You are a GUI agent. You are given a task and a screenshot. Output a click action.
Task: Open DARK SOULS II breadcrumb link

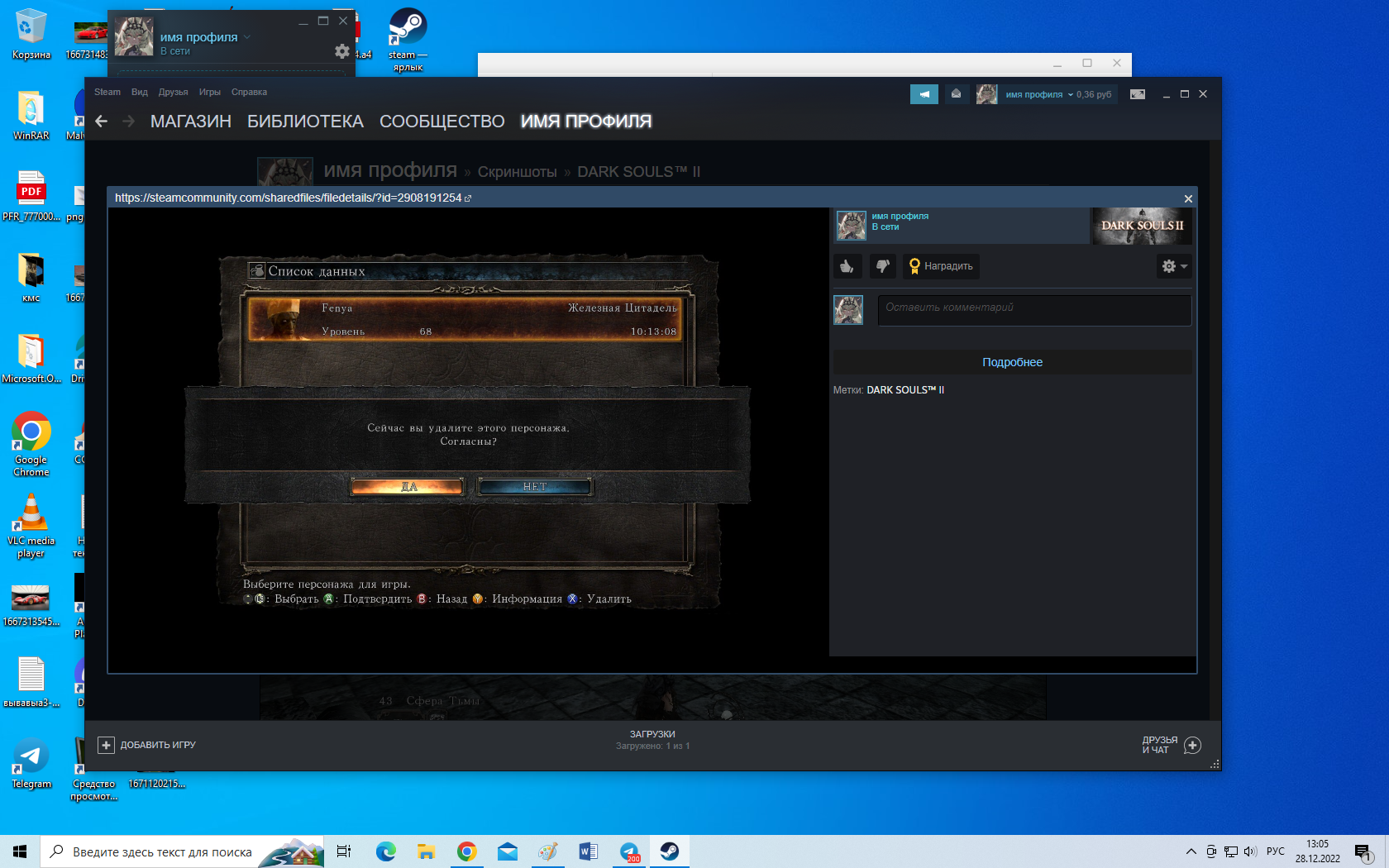coord(638,172)
